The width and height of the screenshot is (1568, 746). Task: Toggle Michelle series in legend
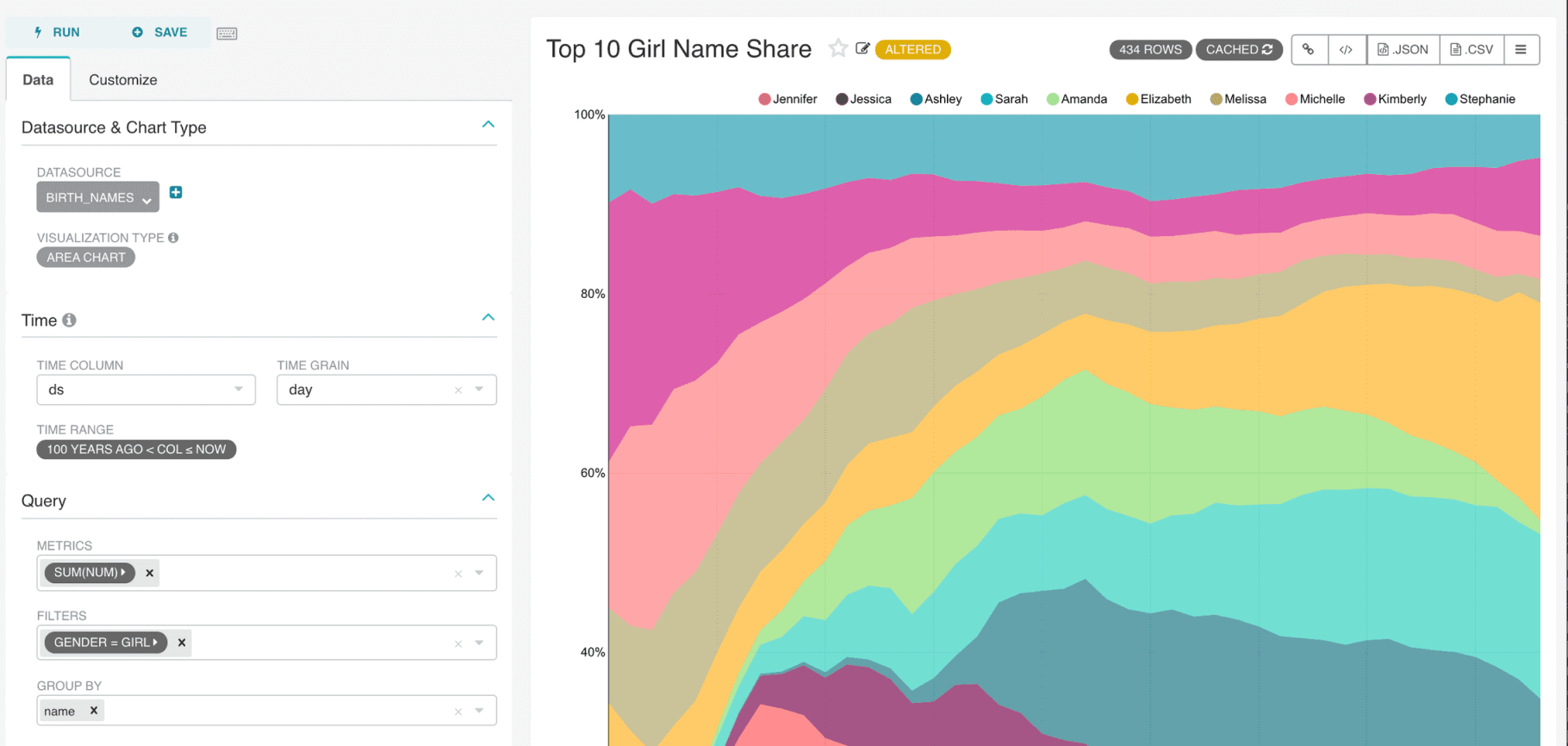1315,99
